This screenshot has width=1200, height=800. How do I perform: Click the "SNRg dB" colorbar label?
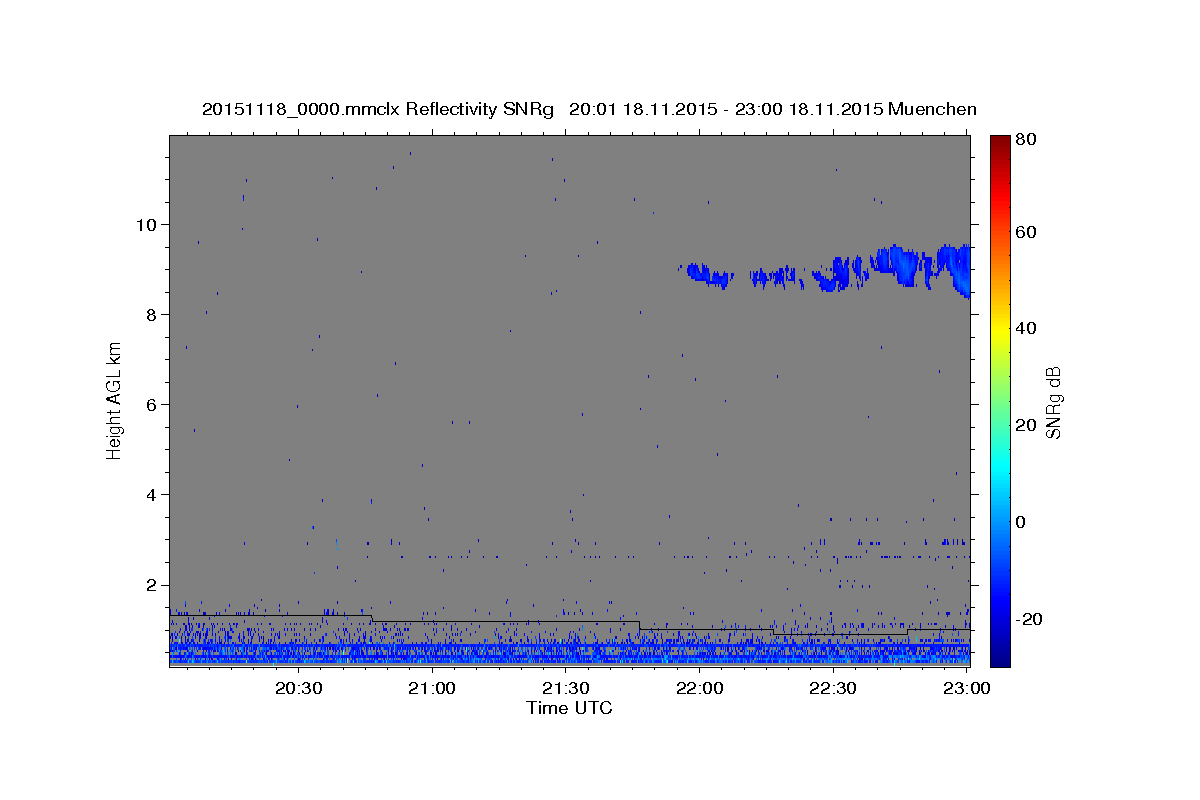(1053, 402)
